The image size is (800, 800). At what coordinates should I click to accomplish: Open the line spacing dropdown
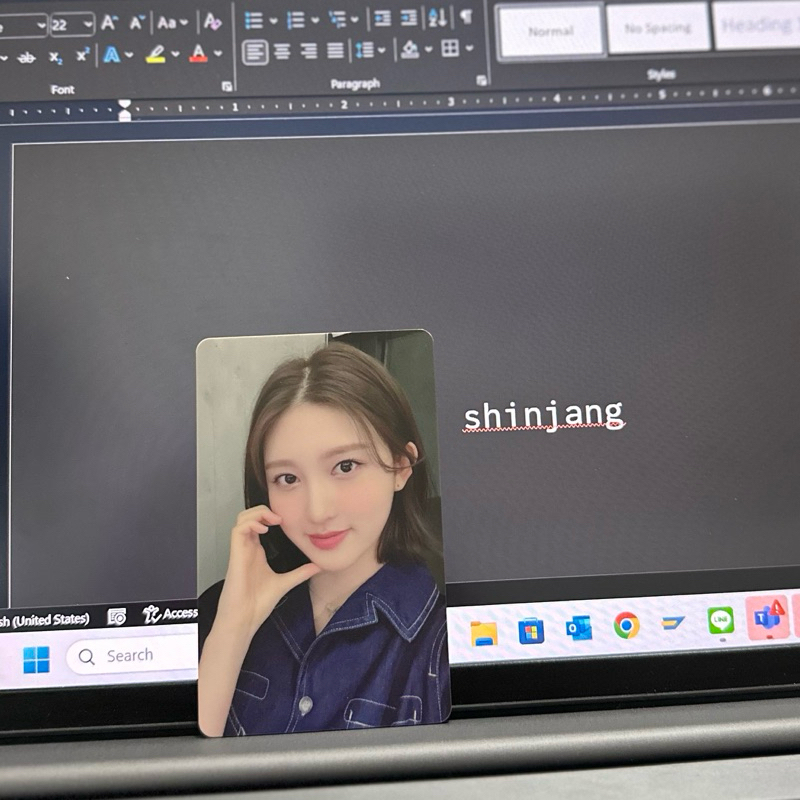tap(383, 50)
